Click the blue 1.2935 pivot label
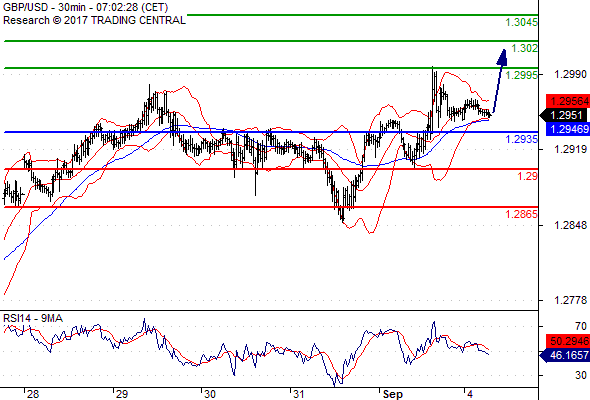This screenshot has height=400, width=590. tap(522, 139)
